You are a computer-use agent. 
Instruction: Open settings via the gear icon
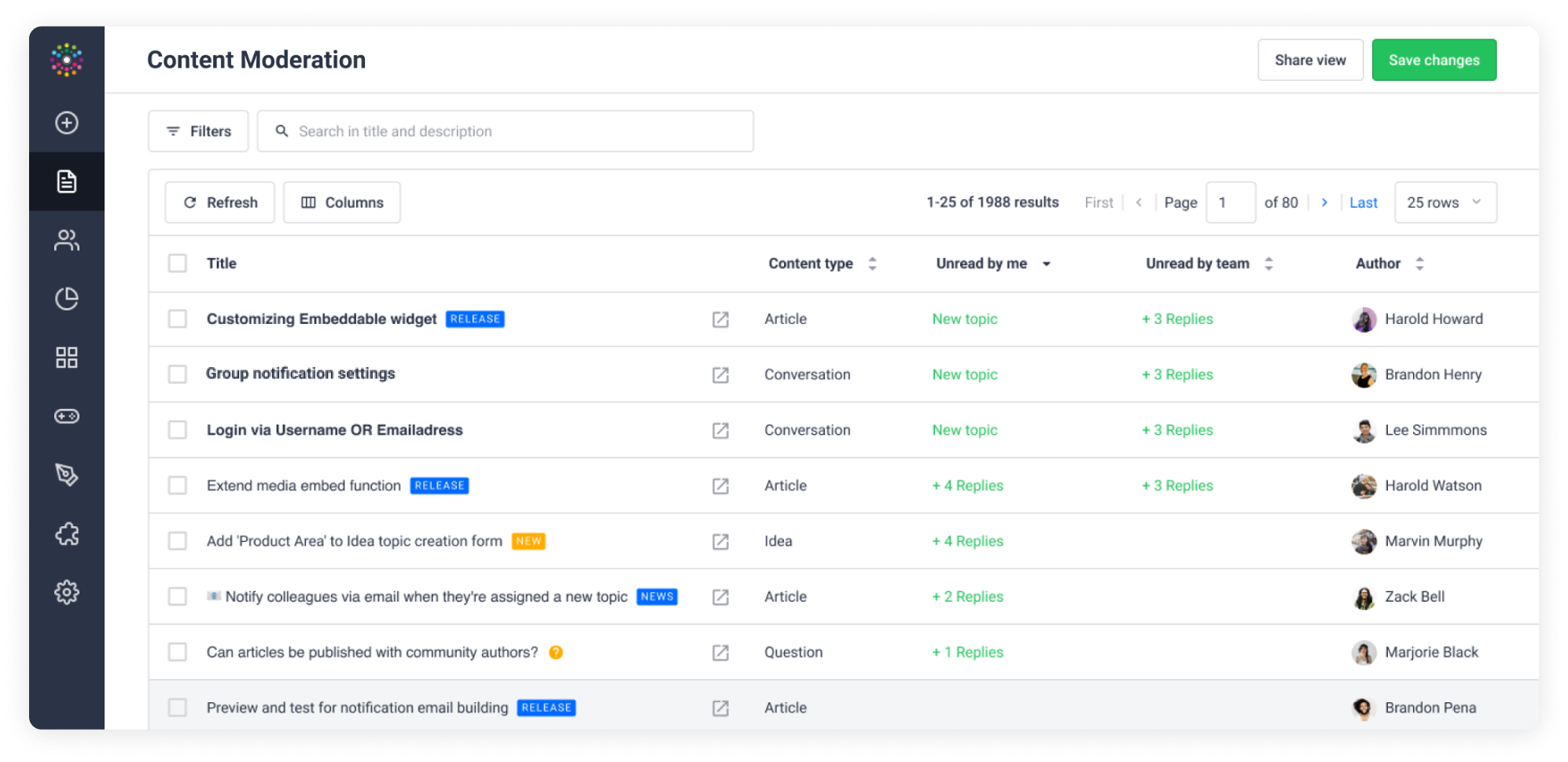(x=67, y=593)
